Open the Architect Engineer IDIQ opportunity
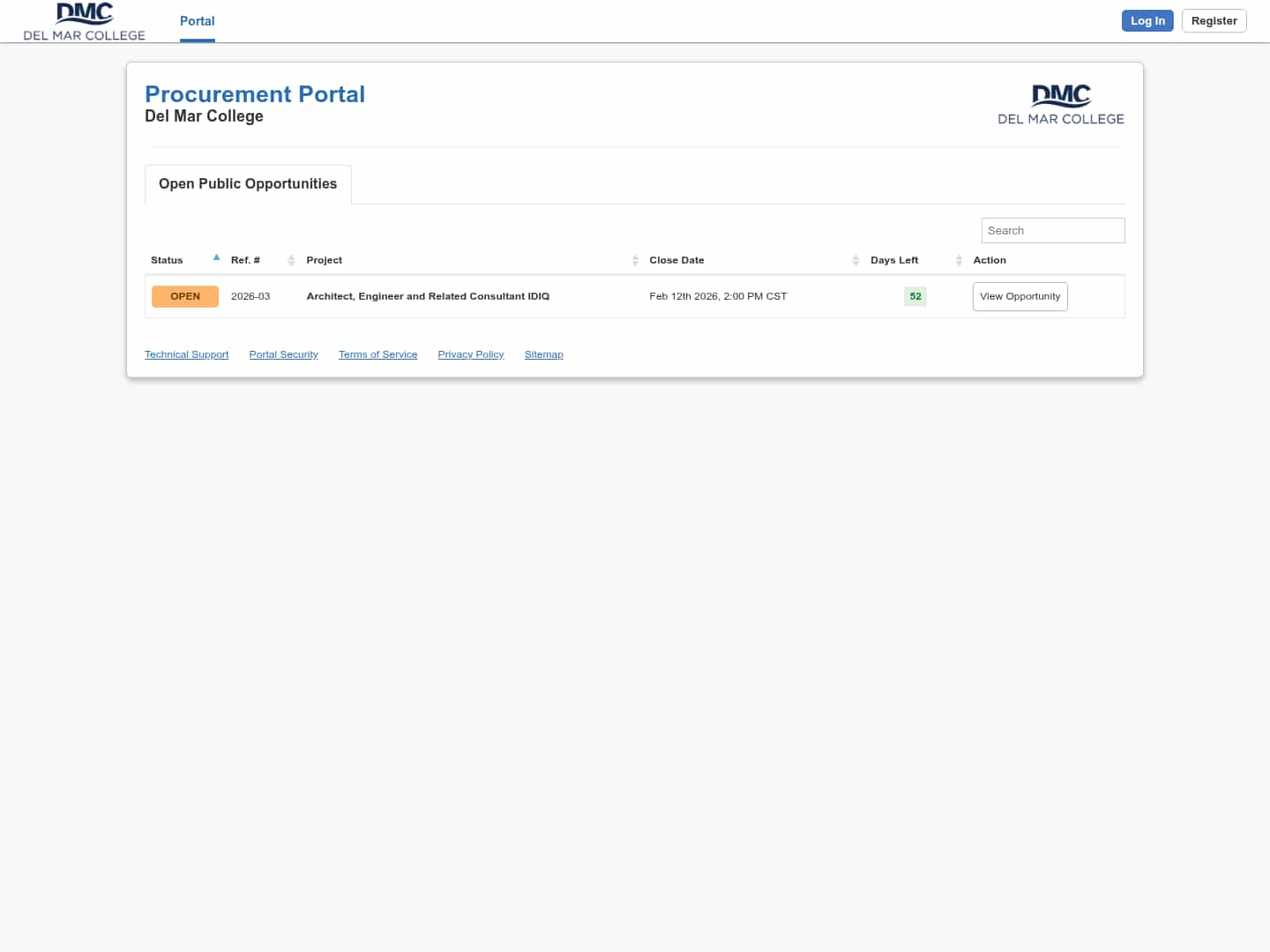This screenshot has height=952, width=1270. pyautogui.click(x=1020, y=296)
